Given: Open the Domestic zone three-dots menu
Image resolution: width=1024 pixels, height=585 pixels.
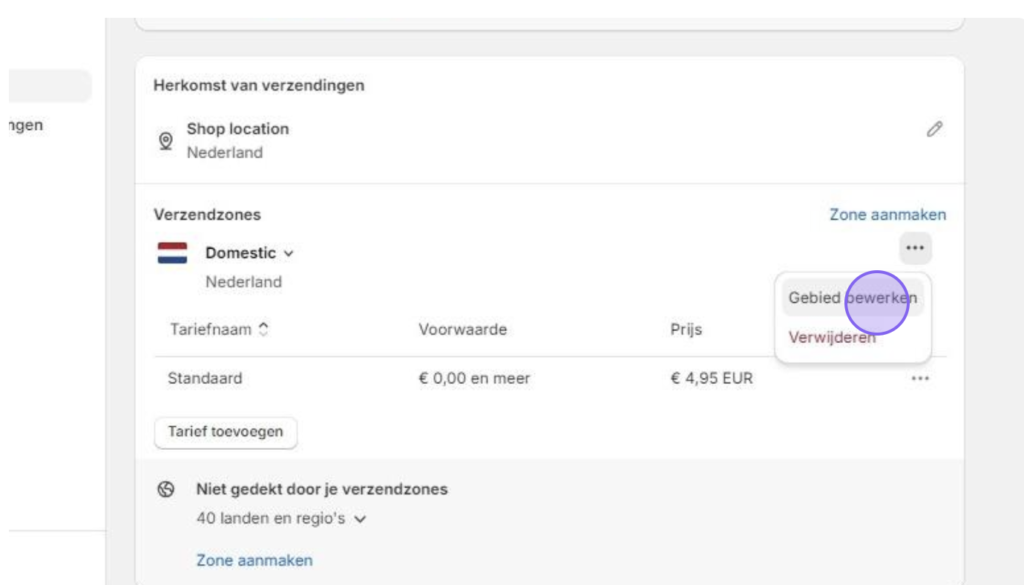Looking at the screenshot, I should click(x=915, y=248).
